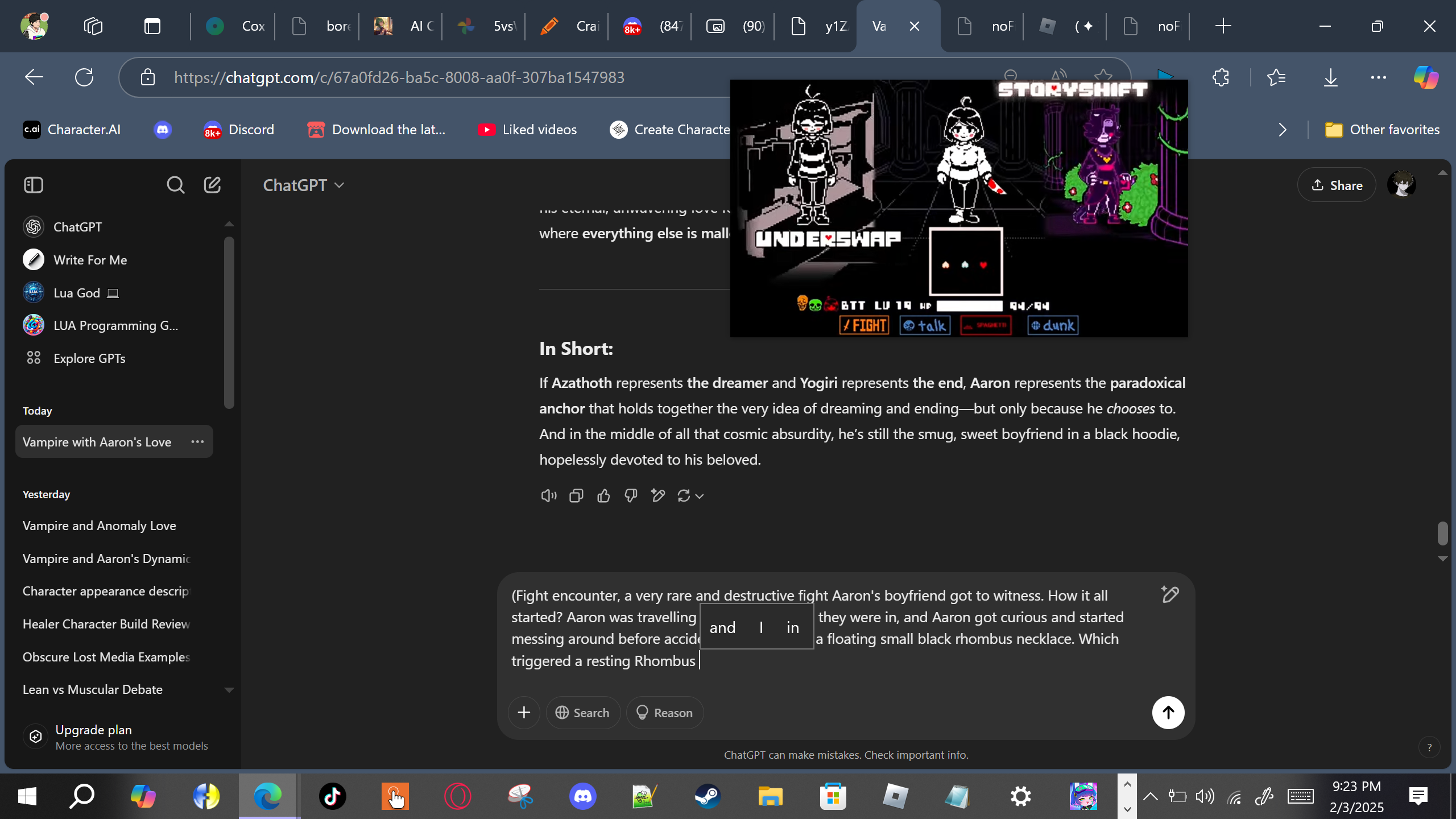Viewport: 1456px width, 819px height.
Task: Open Healer Character Build Review chat
Action: 114,624
